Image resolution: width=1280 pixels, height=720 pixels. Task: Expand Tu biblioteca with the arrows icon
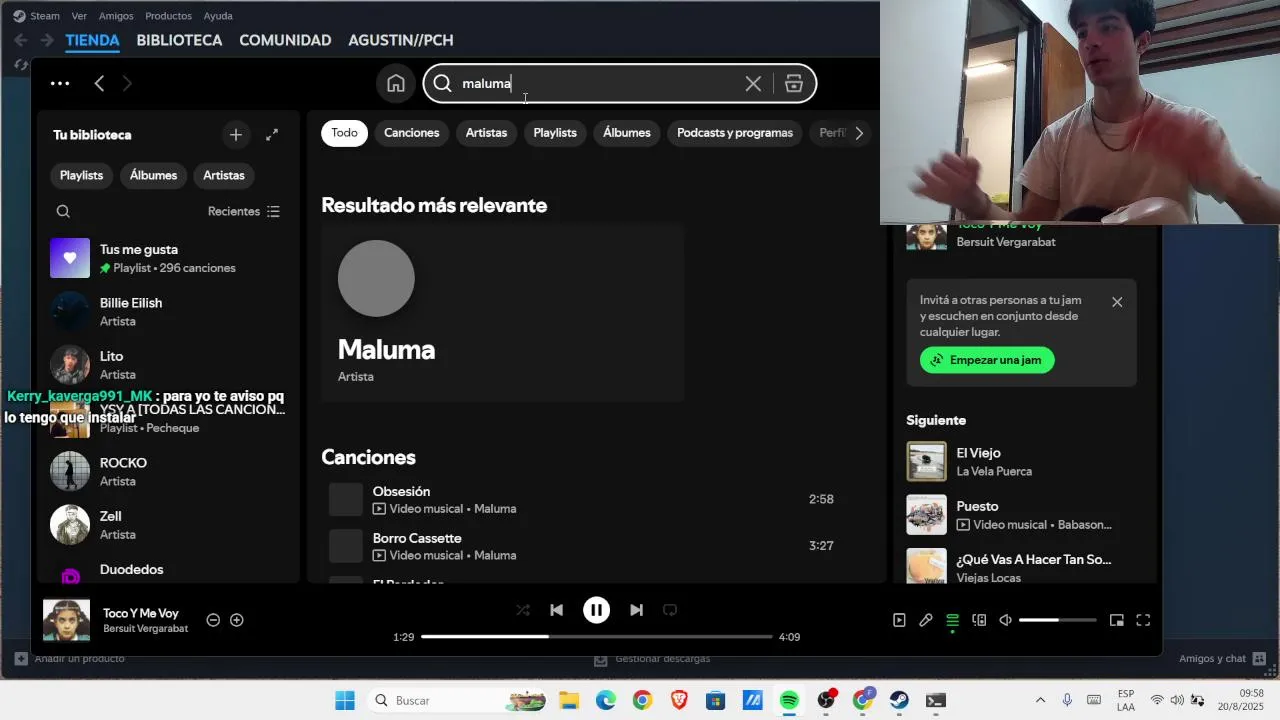coord(272,135)
